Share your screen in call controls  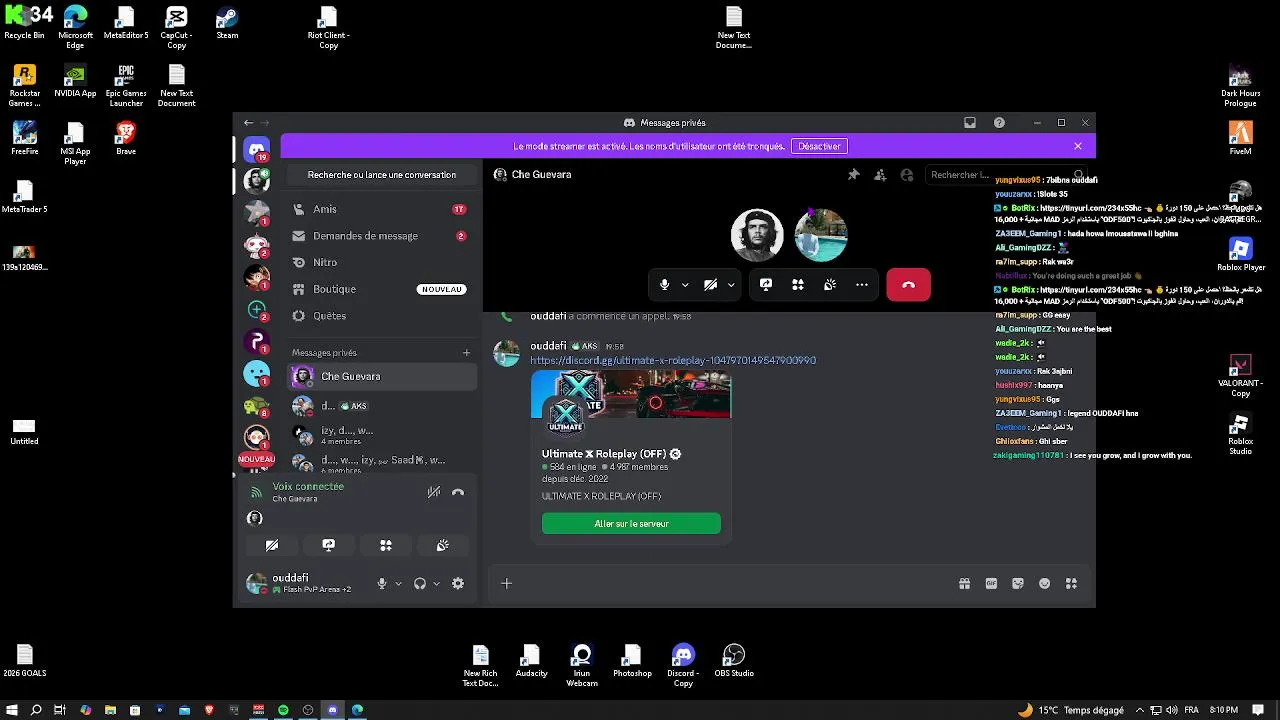[766, 285]
